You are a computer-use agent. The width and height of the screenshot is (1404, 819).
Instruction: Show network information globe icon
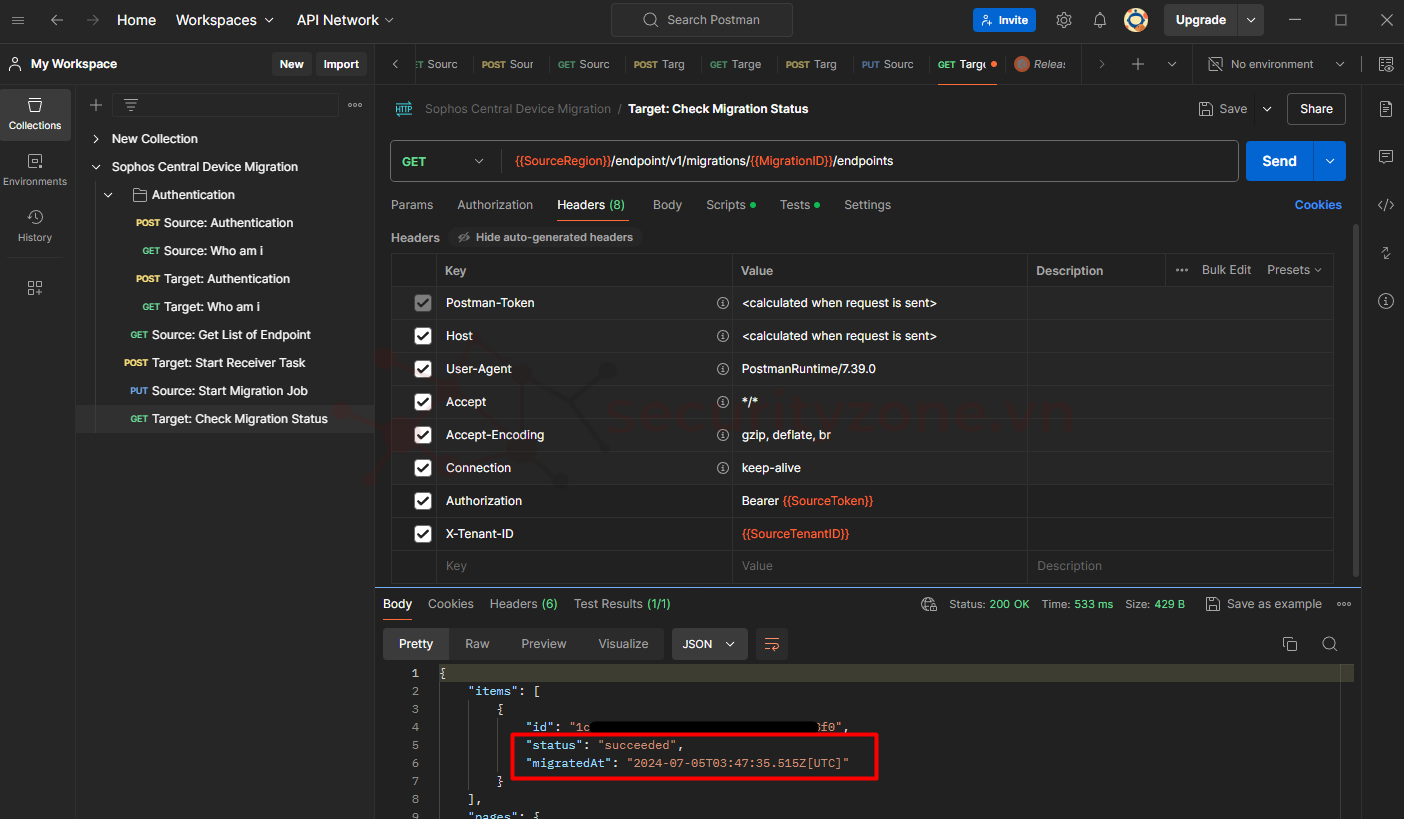[x=929, y=604]
